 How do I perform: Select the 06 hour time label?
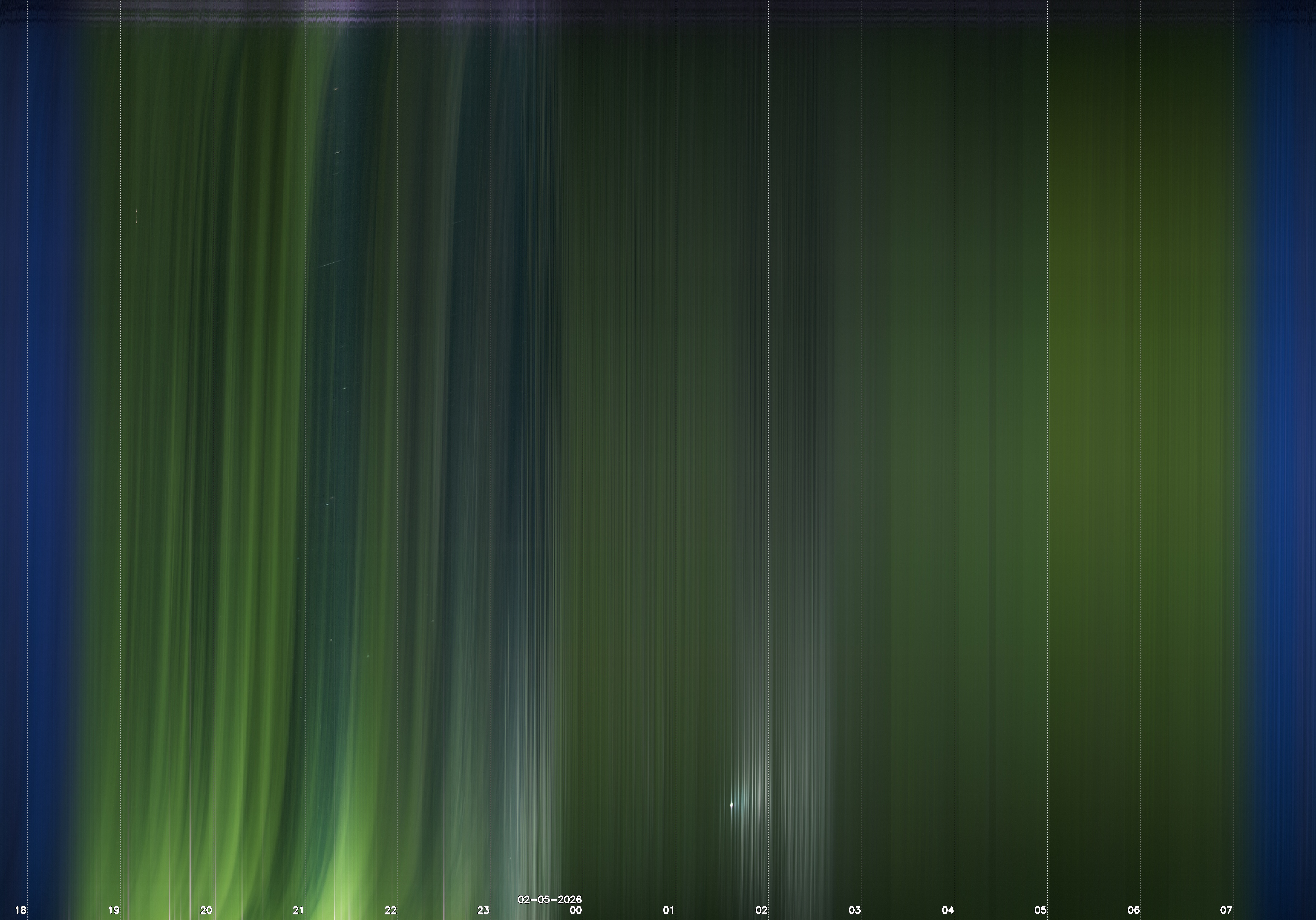1133,910
